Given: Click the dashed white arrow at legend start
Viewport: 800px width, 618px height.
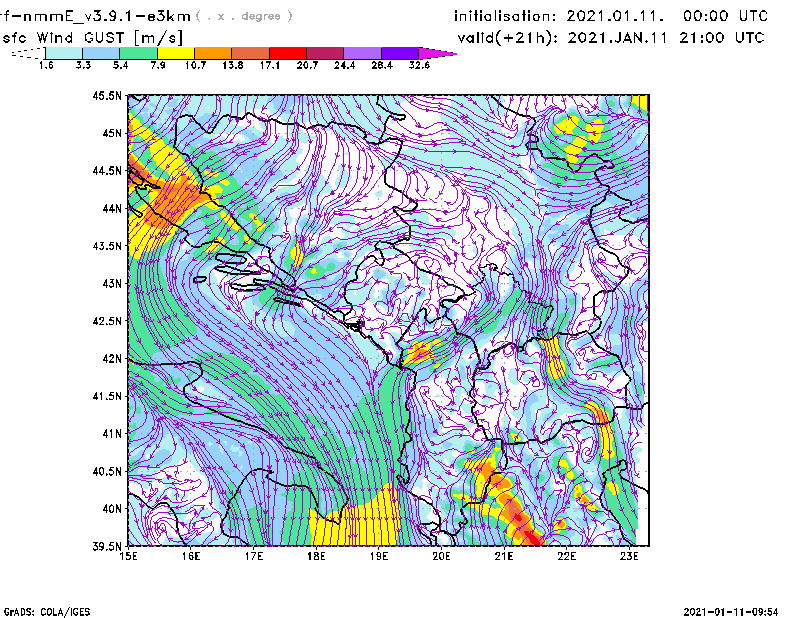Looking at the screenshot, I should click(x=28, y=53).
